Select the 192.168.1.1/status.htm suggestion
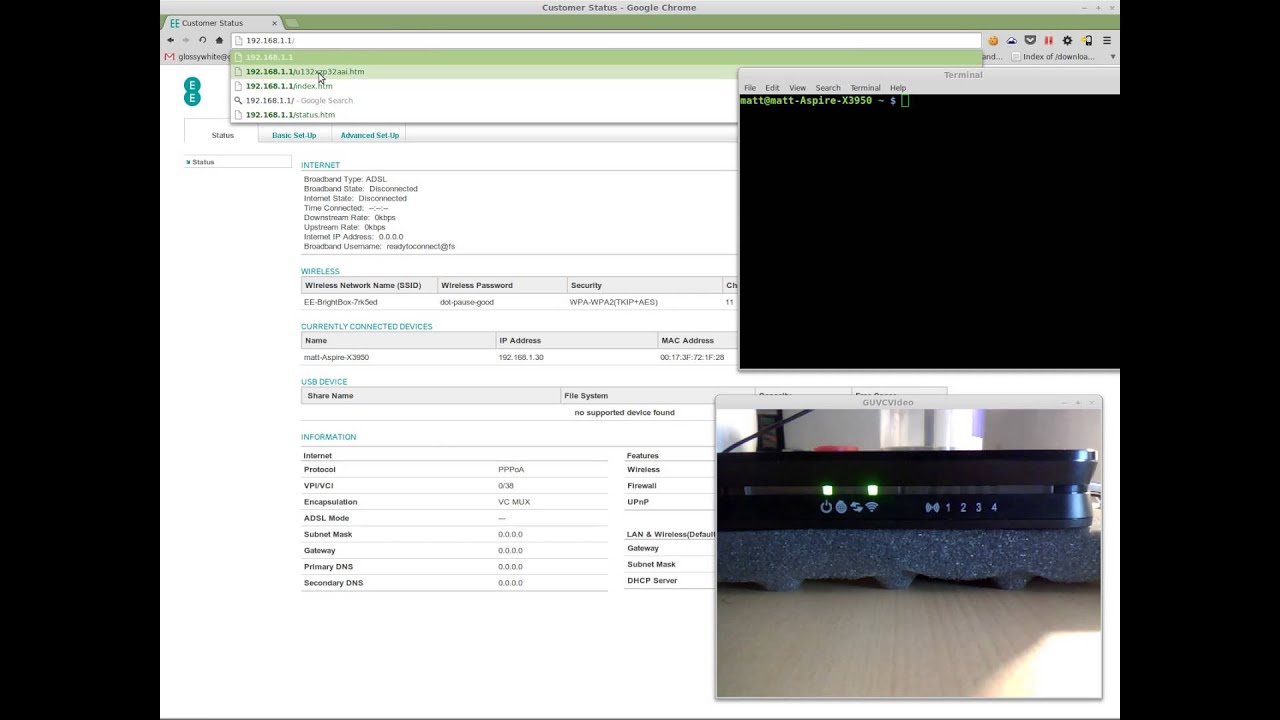This screenshot has height=720, width=1280. (484, 114)
